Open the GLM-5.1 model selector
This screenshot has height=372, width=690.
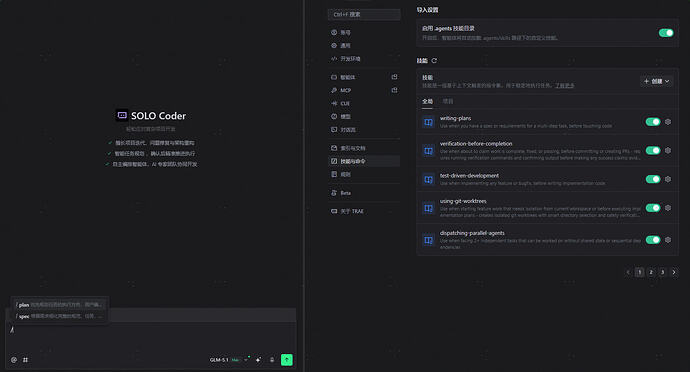(228, 360)
